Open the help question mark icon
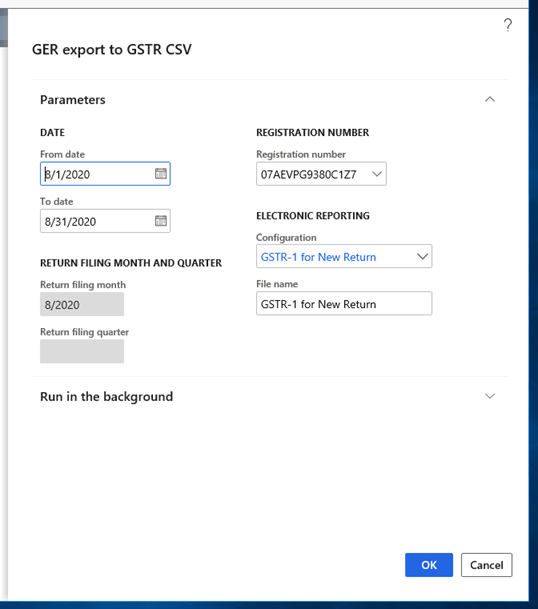 (x=508, y=25)
